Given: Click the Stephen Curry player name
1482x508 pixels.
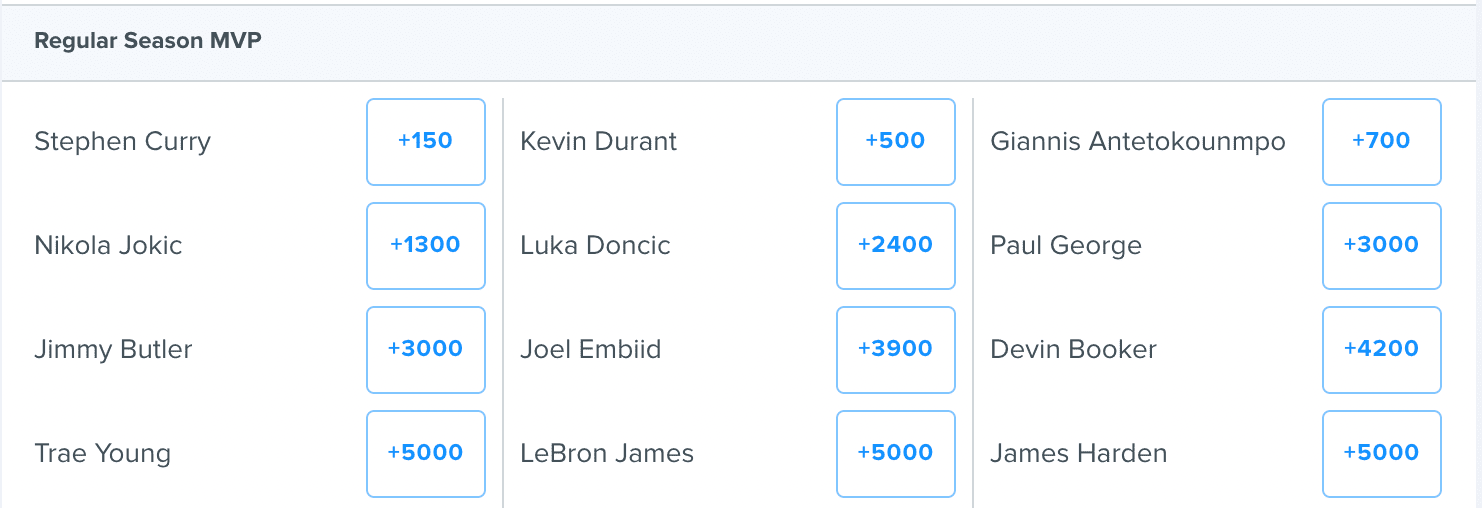Looking at the screenshot, I should pyautogui.click(x=123, y=143).
